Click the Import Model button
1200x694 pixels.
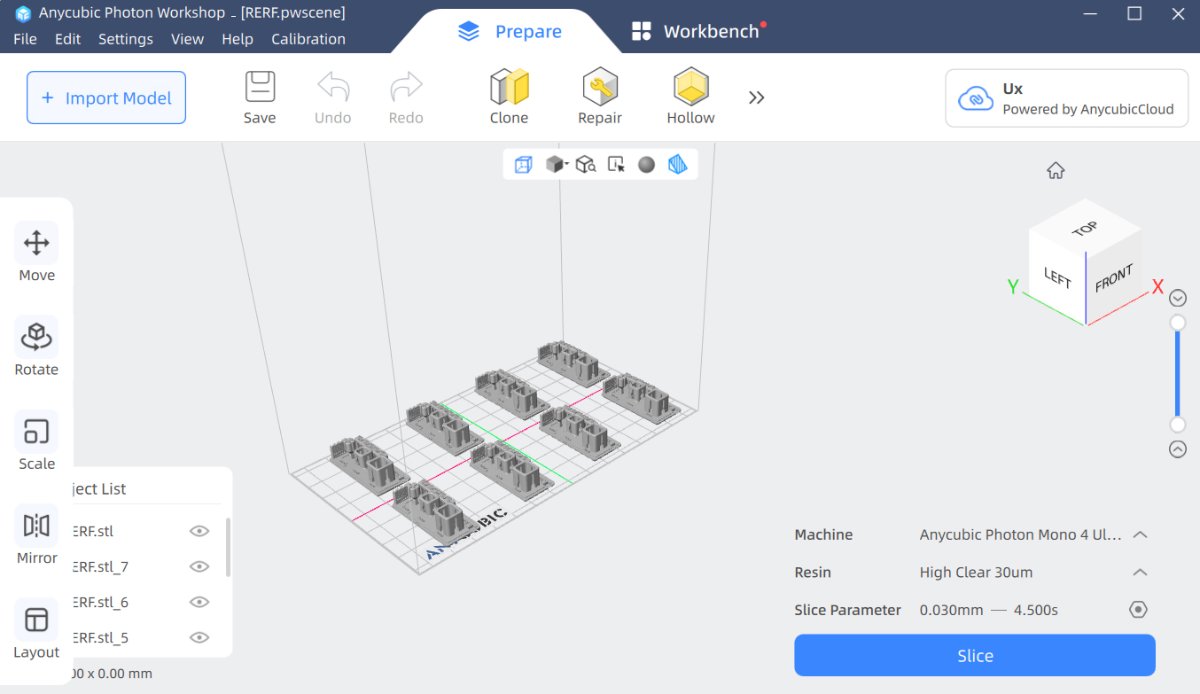106,98
